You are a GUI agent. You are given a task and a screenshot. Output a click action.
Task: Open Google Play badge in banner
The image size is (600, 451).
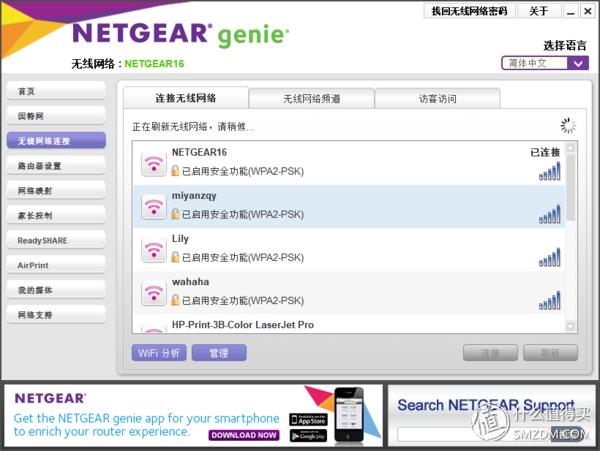(308, 435)
